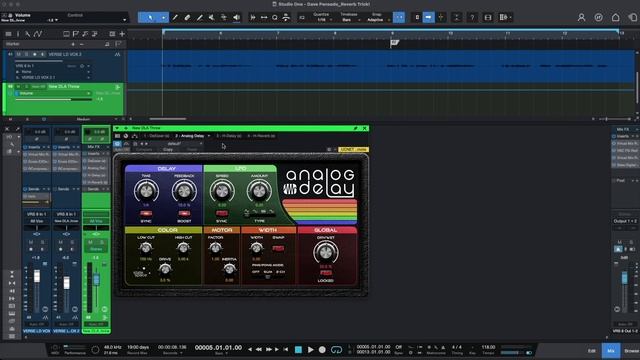The image size is (640, 360).
Task: Click the add track plus icon
Action: pyautogui.click(x=122, y=34)
